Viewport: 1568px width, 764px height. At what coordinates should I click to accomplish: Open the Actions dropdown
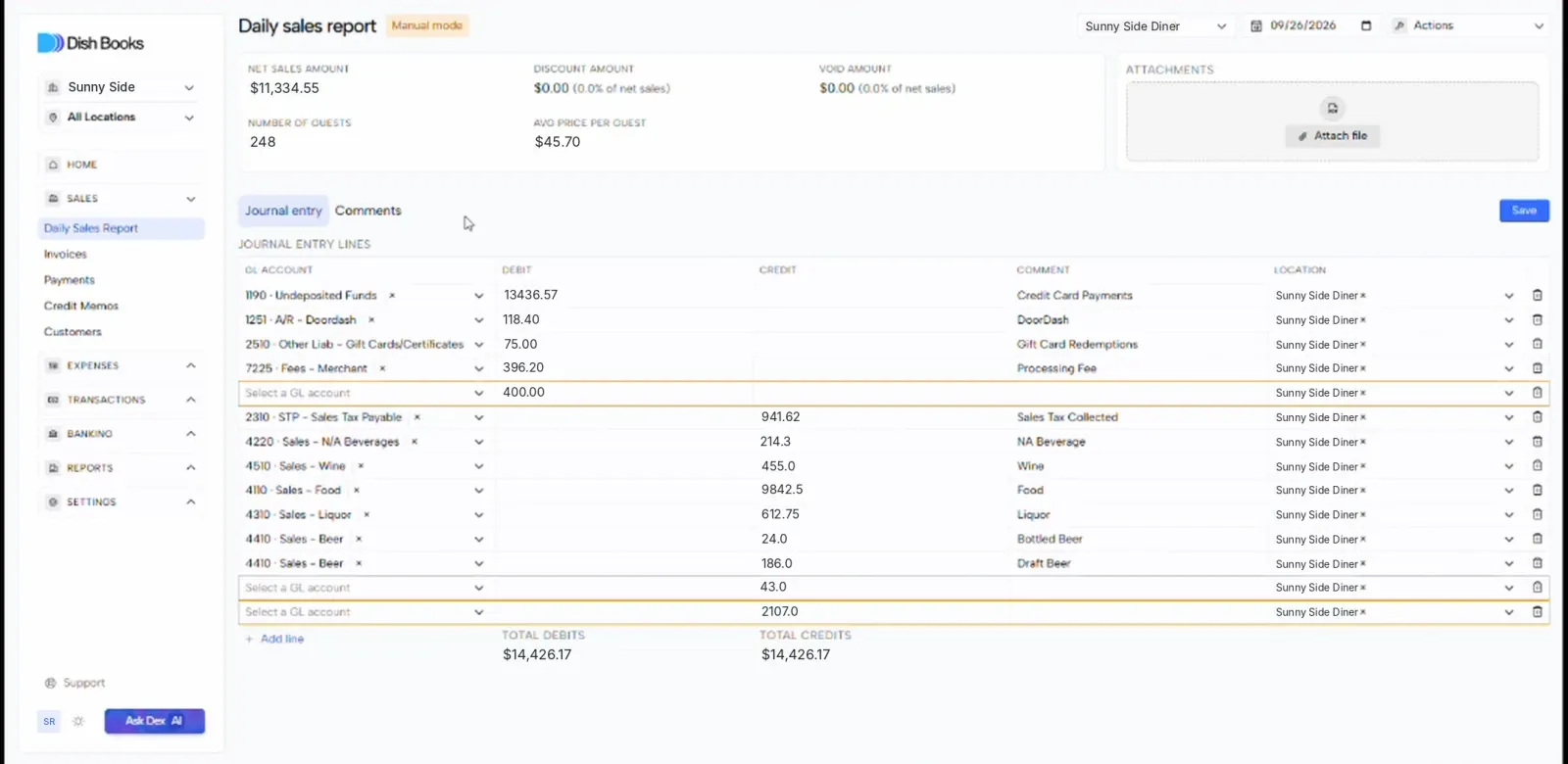(x=1468, y=25)
